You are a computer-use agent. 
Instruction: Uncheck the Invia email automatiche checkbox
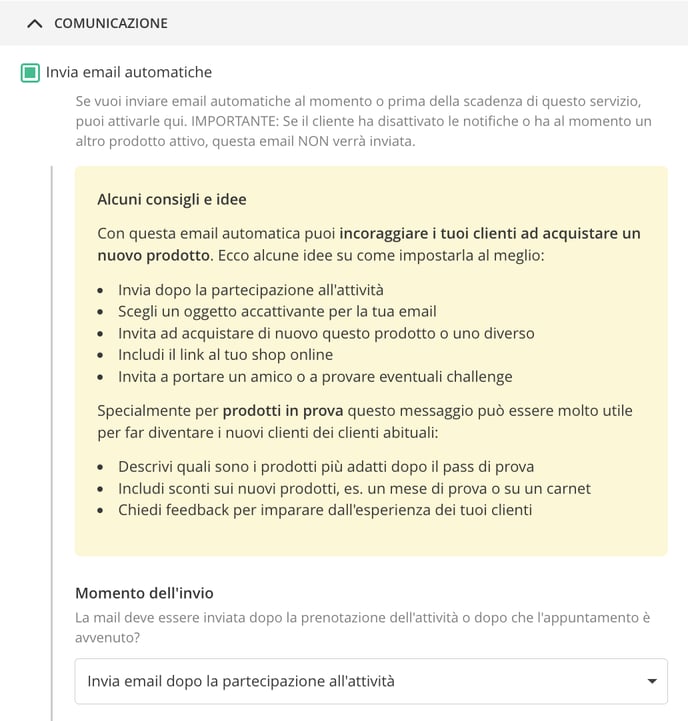30,73
